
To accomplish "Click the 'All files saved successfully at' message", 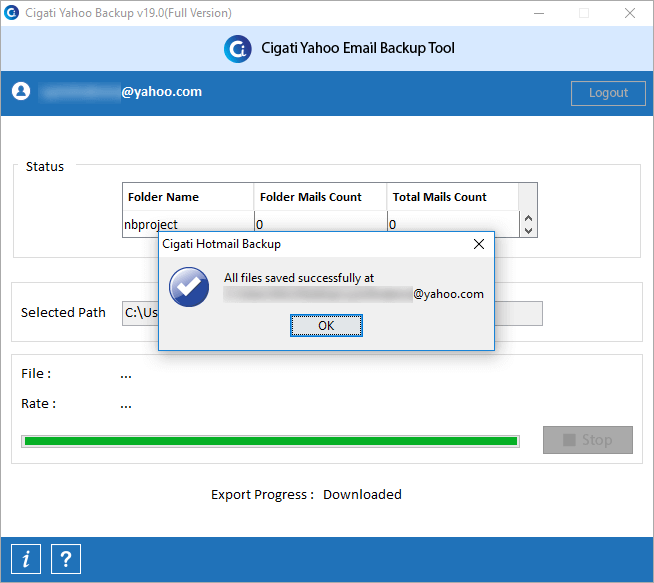I will [x=299, y=278].
